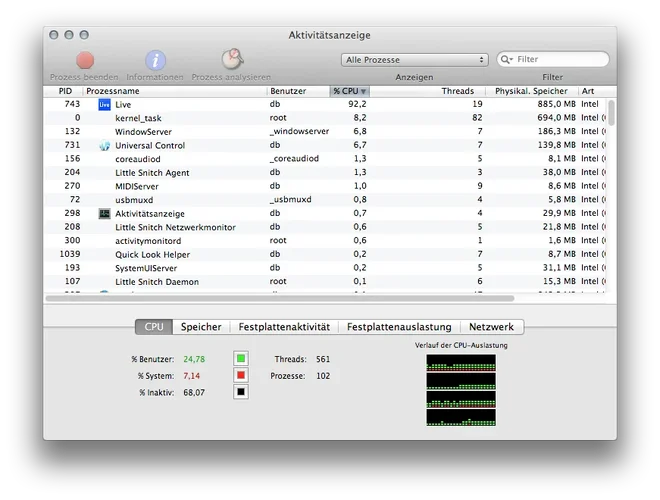Open the Informationen info icon
The width and height of the screenshot is (660, 500).
[x=155, y=61]
